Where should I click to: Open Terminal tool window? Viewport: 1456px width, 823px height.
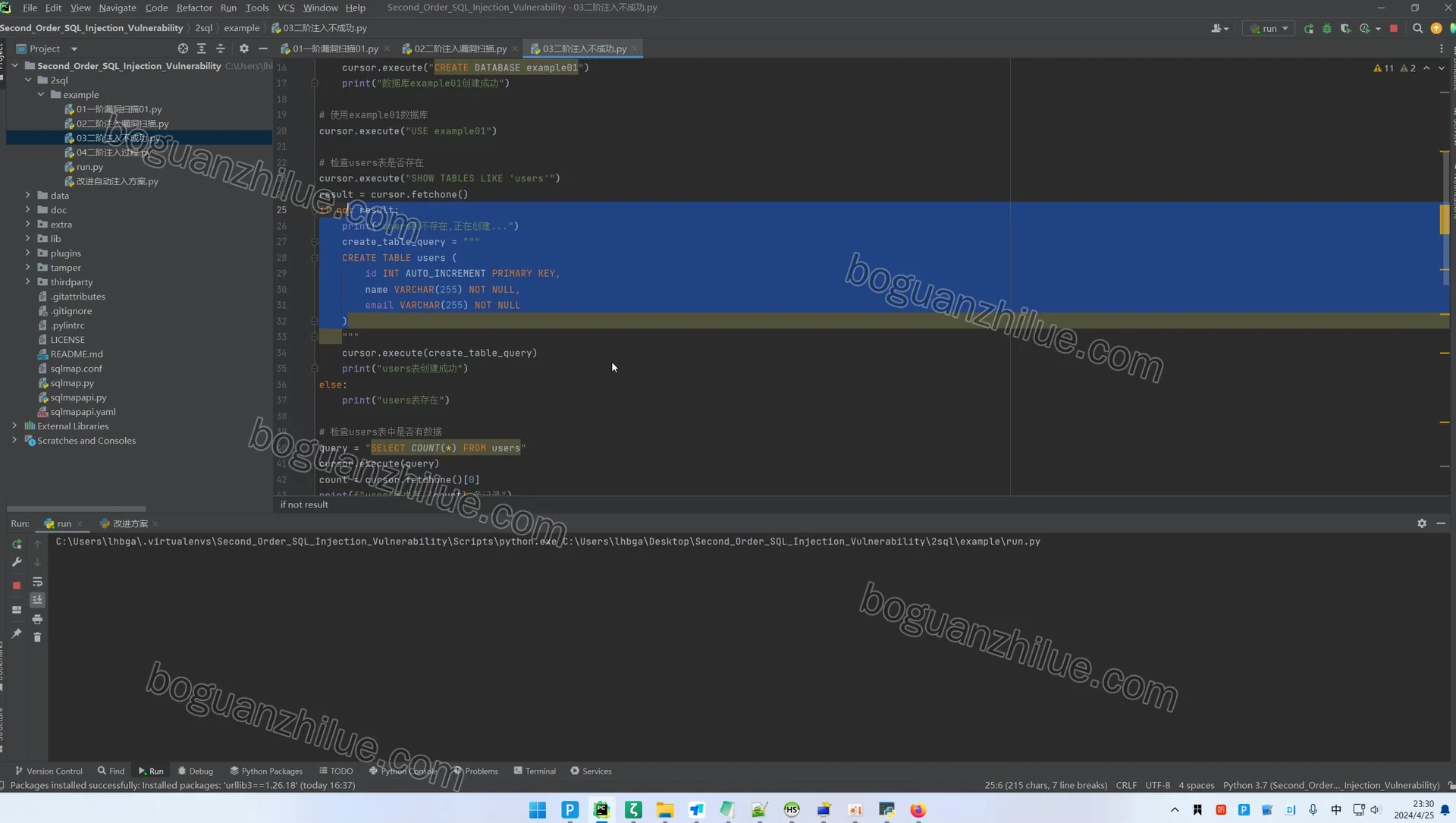click(x=535, y=771)
